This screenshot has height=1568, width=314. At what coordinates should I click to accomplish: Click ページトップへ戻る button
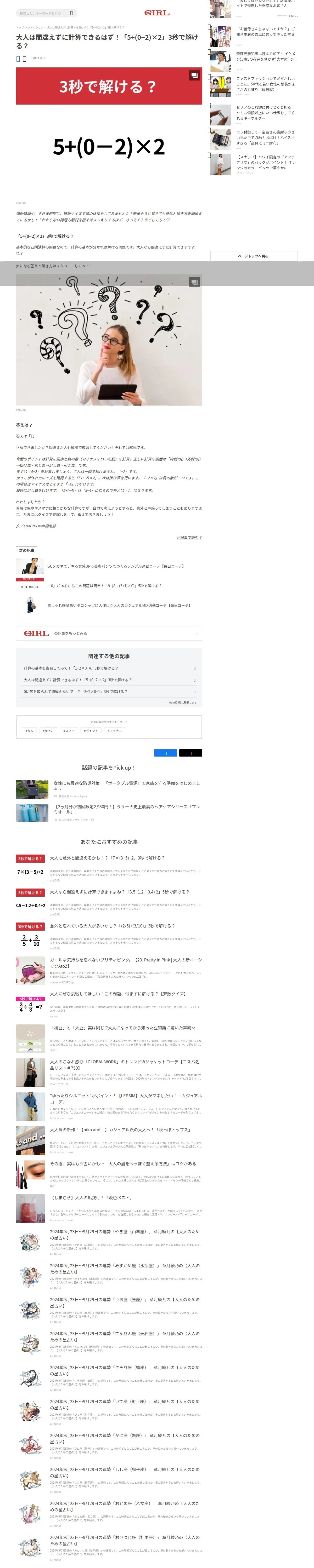point(254,256)
